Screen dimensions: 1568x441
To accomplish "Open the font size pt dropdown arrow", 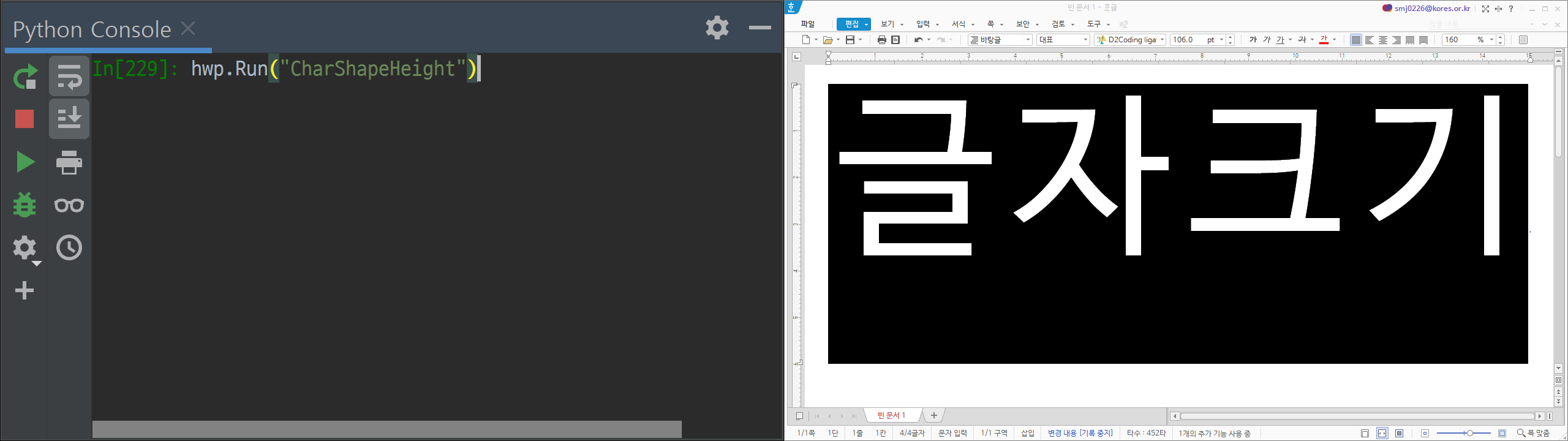I will click(x=1221, y=40).
